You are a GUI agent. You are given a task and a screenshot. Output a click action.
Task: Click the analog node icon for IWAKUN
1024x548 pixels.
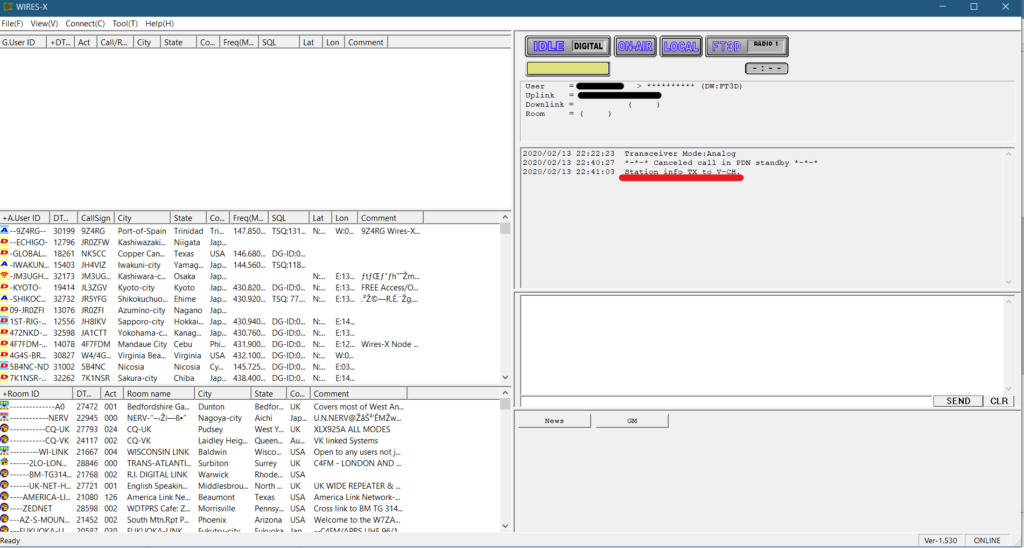tap(5, 265)
